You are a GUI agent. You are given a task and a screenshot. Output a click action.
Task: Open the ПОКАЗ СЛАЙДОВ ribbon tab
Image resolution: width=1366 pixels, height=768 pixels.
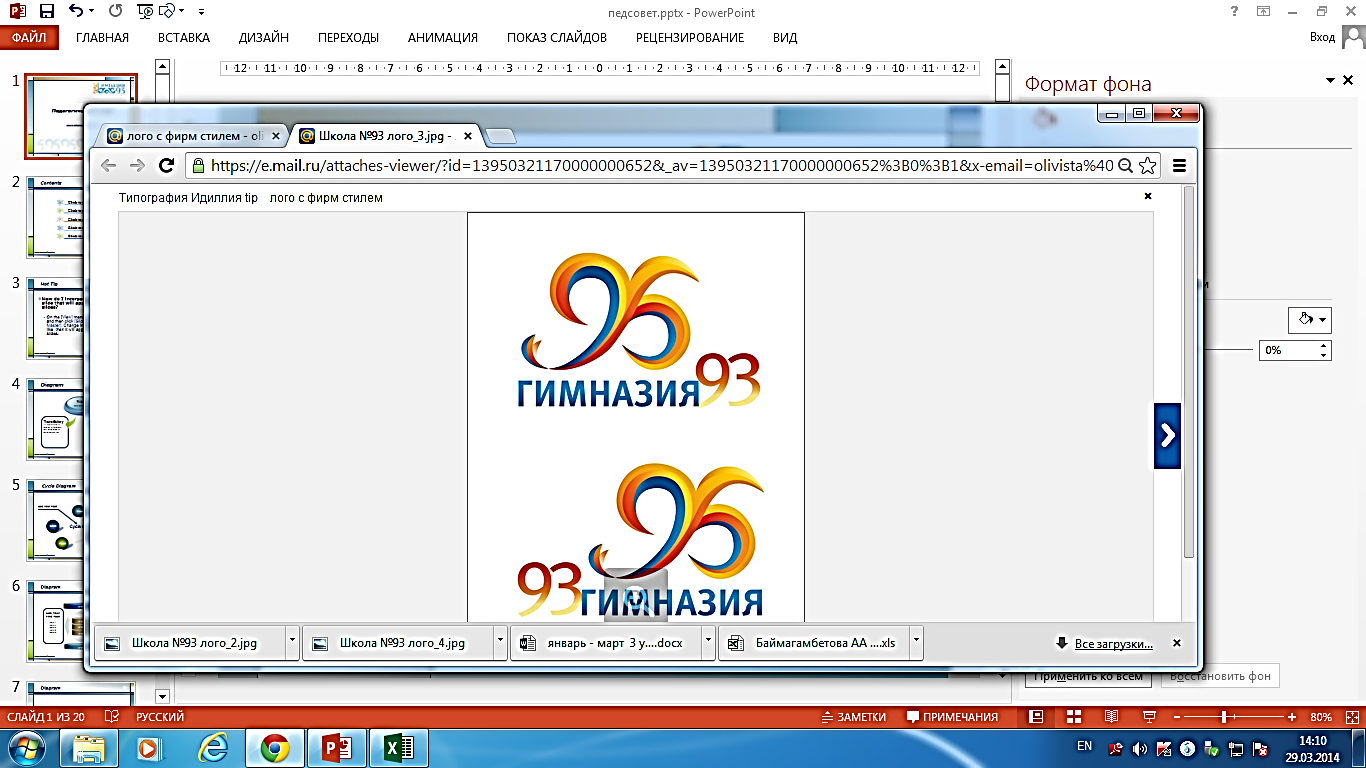point(557,38)
